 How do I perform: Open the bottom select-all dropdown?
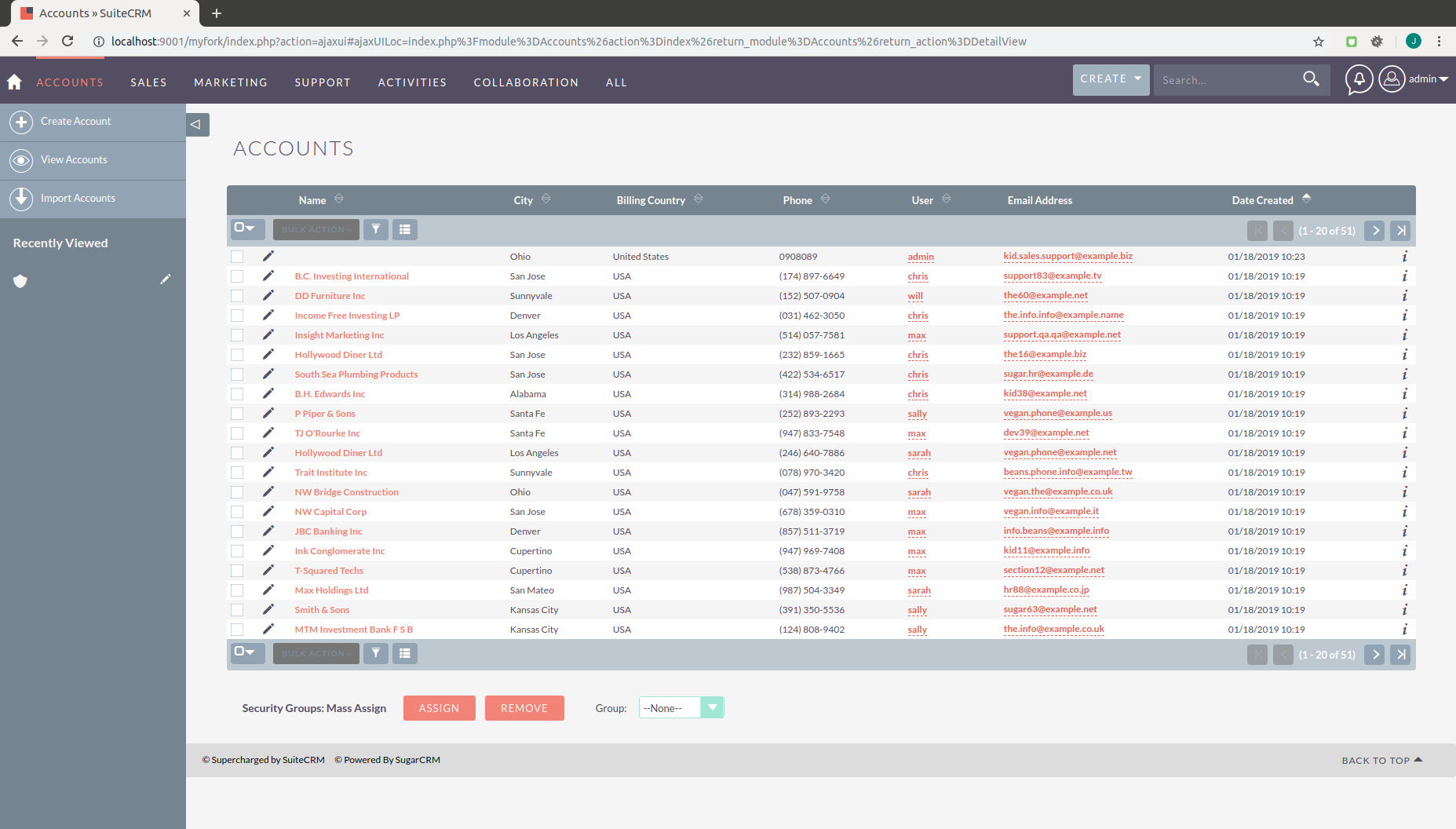click(x=246, y=652)
